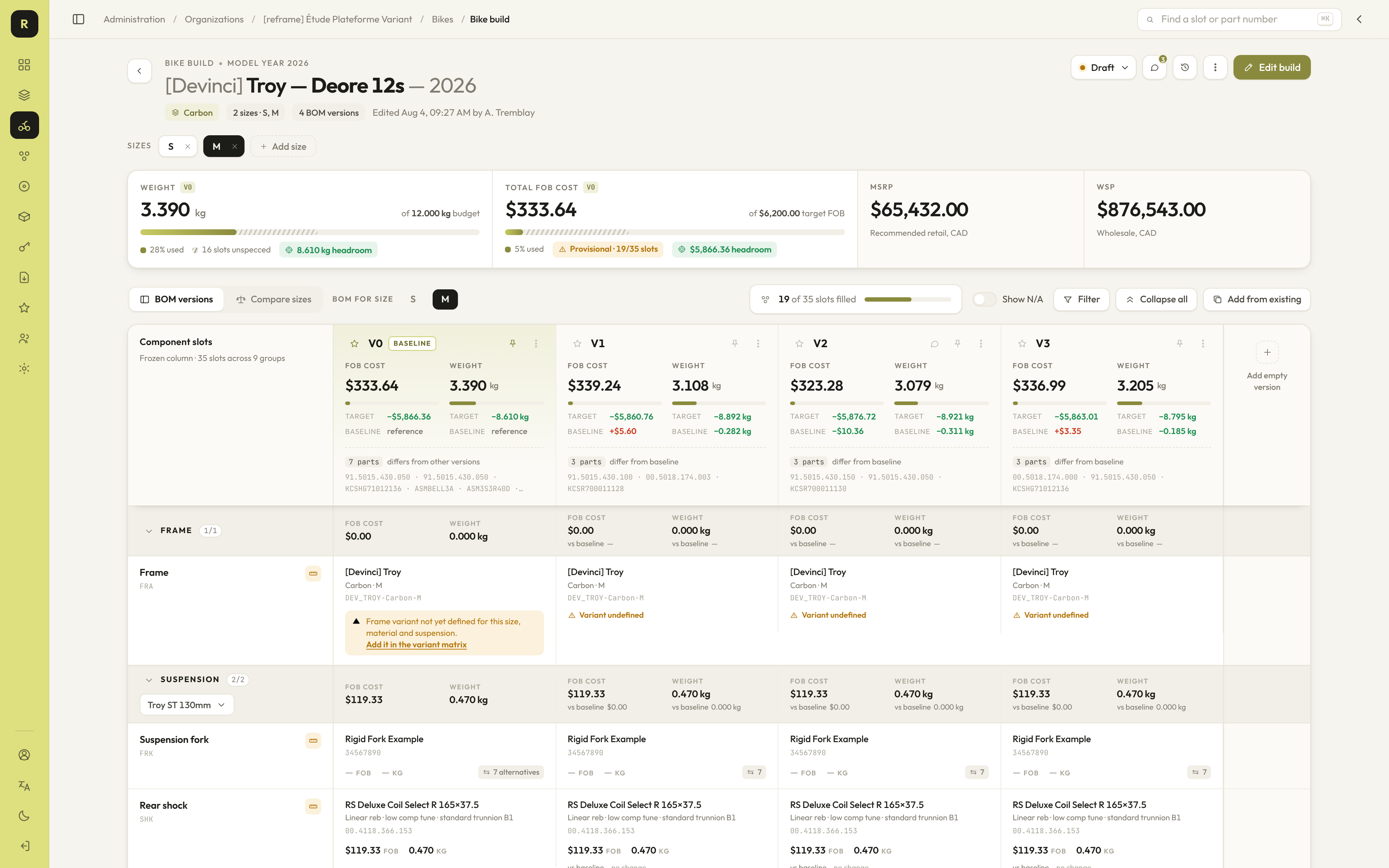Pin the V3 column

click(1180, 343)
